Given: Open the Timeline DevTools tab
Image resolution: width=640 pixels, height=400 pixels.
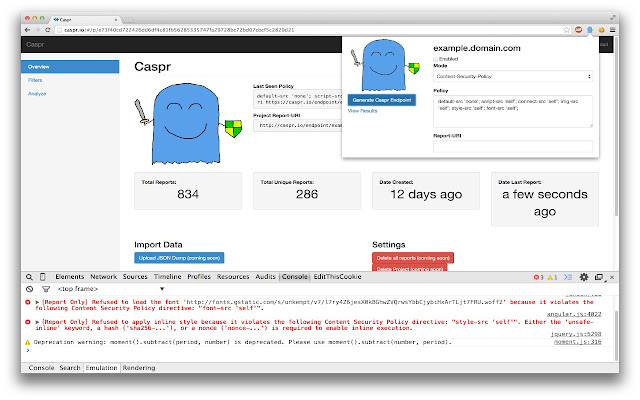Looking at the screenshot, I should (167, 277).
